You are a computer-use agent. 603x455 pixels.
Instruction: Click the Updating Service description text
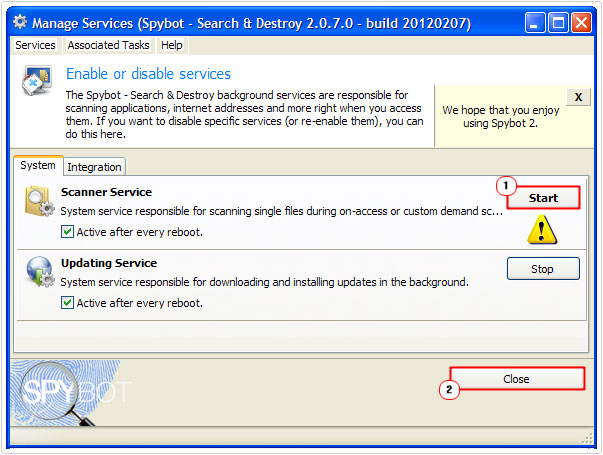point(265,282)
